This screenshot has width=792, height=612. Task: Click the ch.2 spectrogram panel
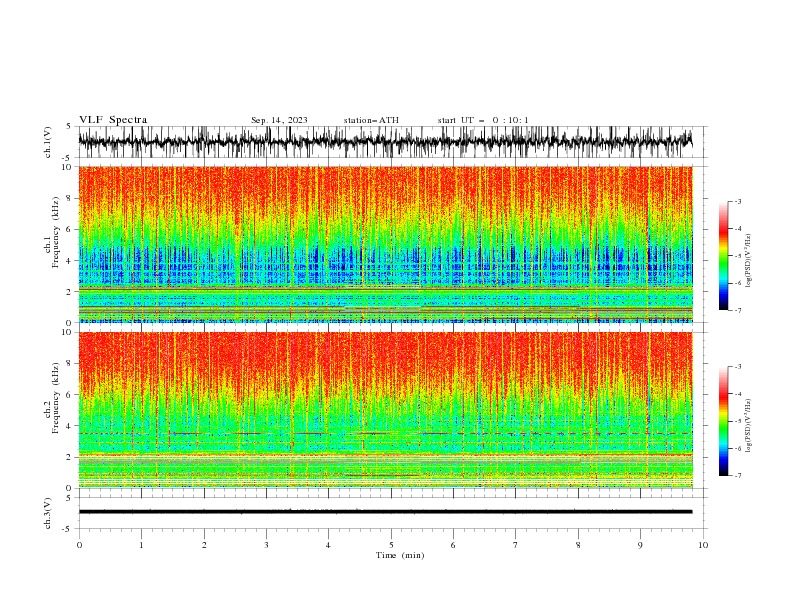pos(385,410)
